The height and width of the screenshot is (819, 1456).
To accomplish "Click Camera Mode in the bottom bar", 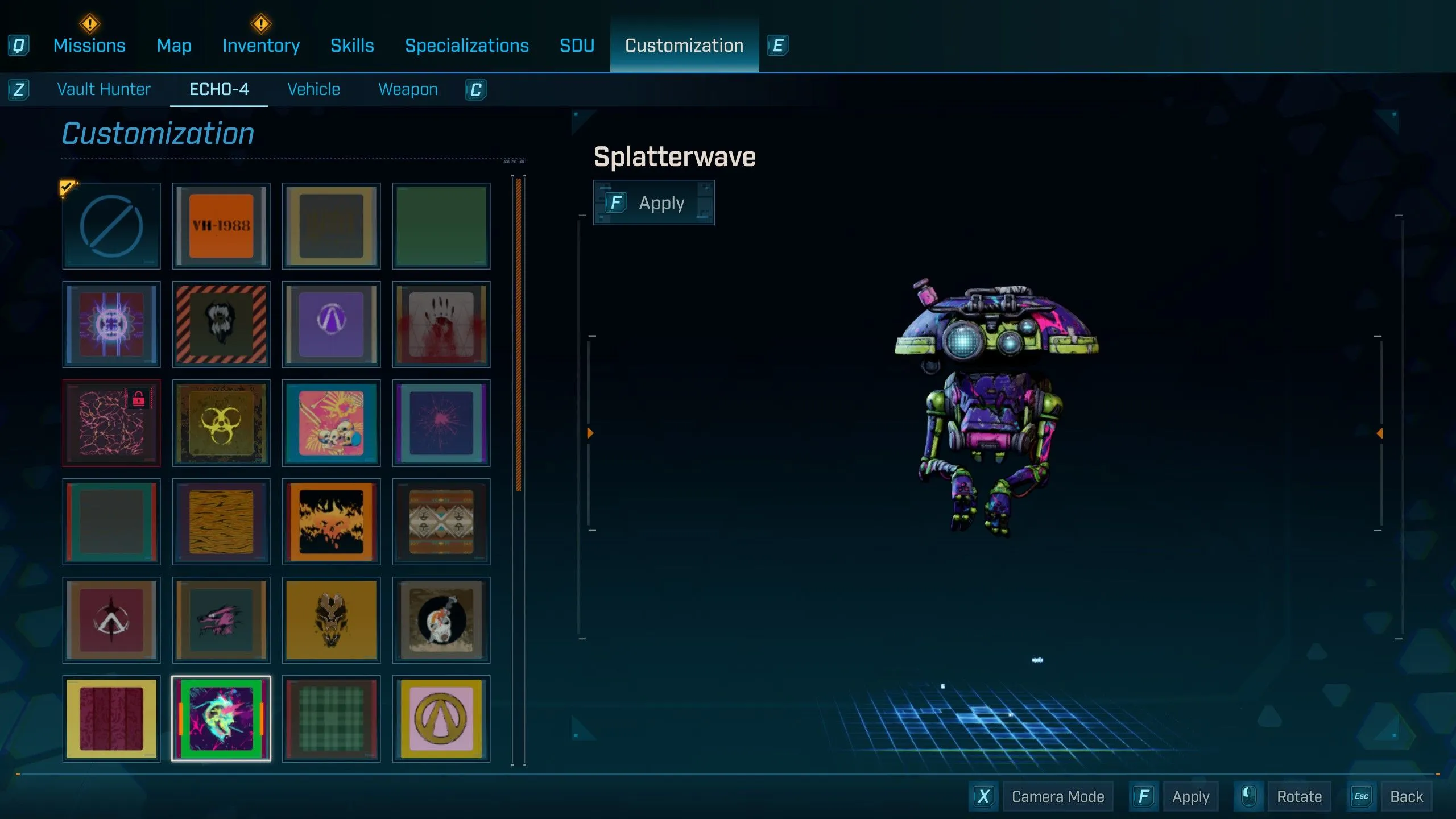I will pos(1057,797).
